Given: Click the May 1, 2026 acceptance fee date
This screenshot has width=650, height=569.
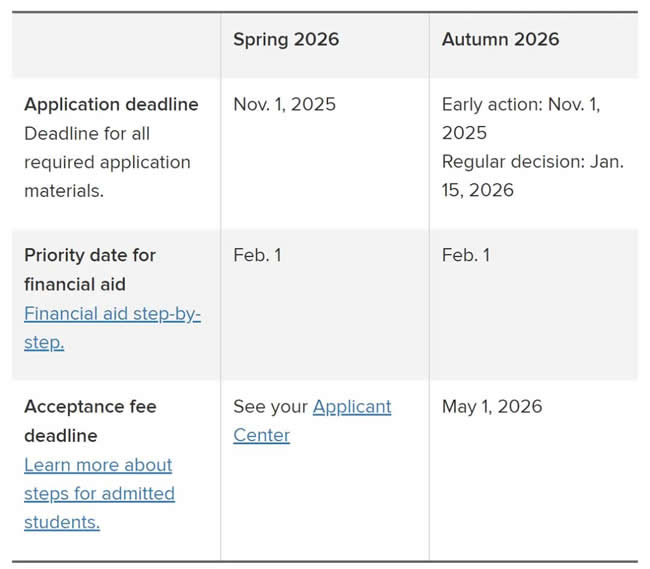Looking at the screenshot, I should [x=492, y=407].
